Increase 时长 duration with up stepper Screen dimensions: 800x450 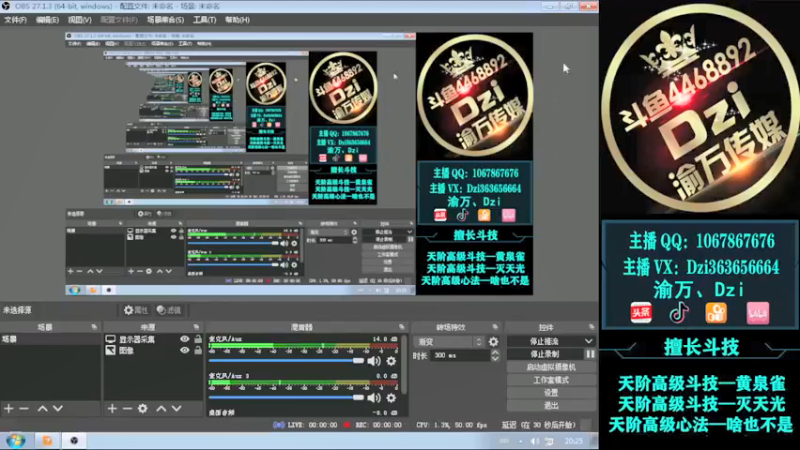pos(495,353)
